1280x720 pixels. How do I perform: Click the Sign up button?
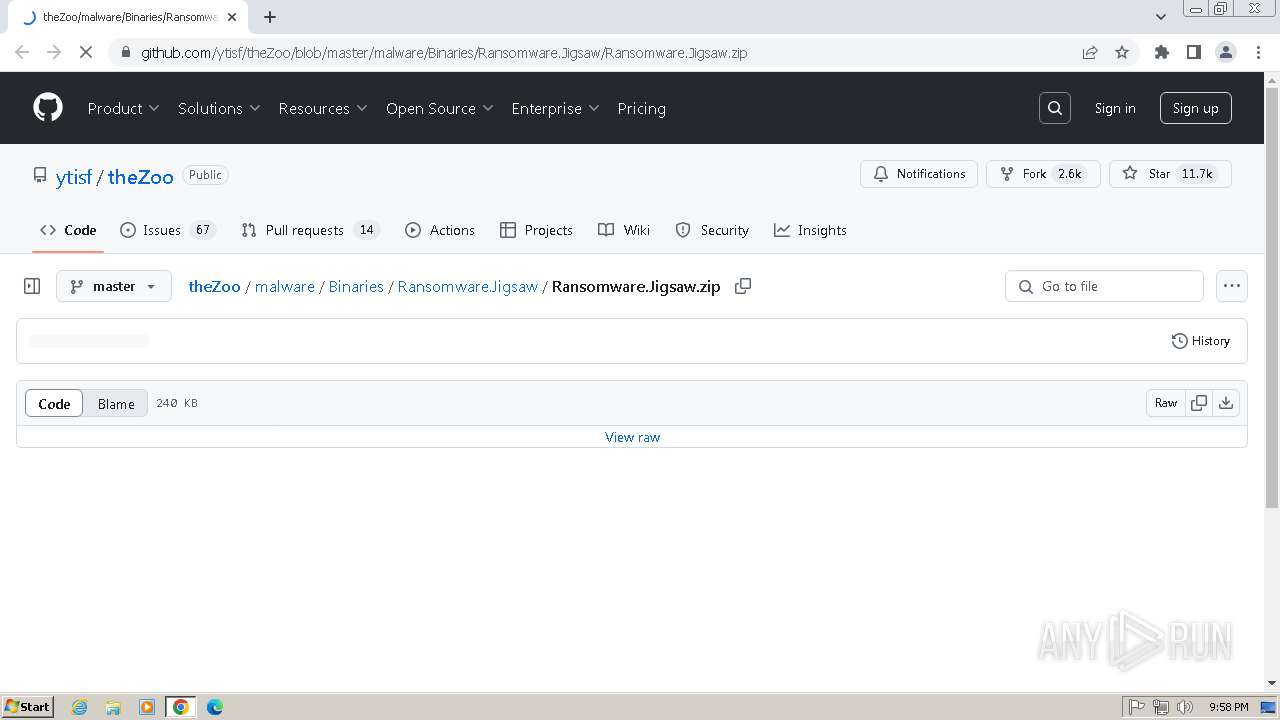[1196, 108]
